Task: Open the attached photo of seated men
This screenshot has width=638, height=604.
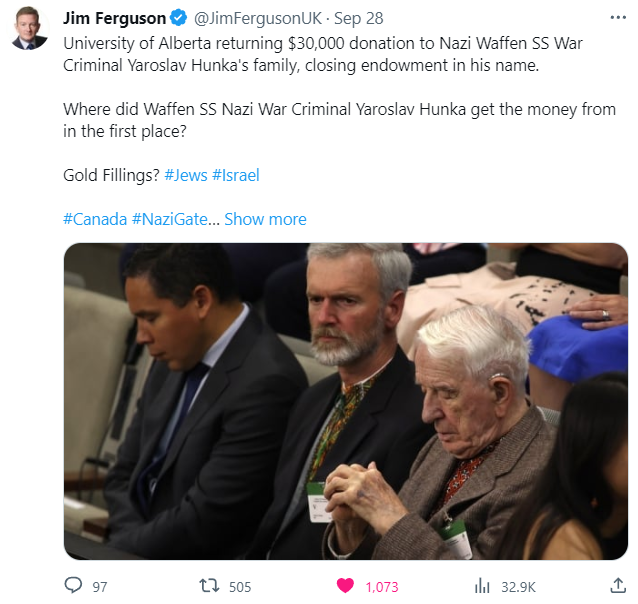Action: tap(345, 401)
